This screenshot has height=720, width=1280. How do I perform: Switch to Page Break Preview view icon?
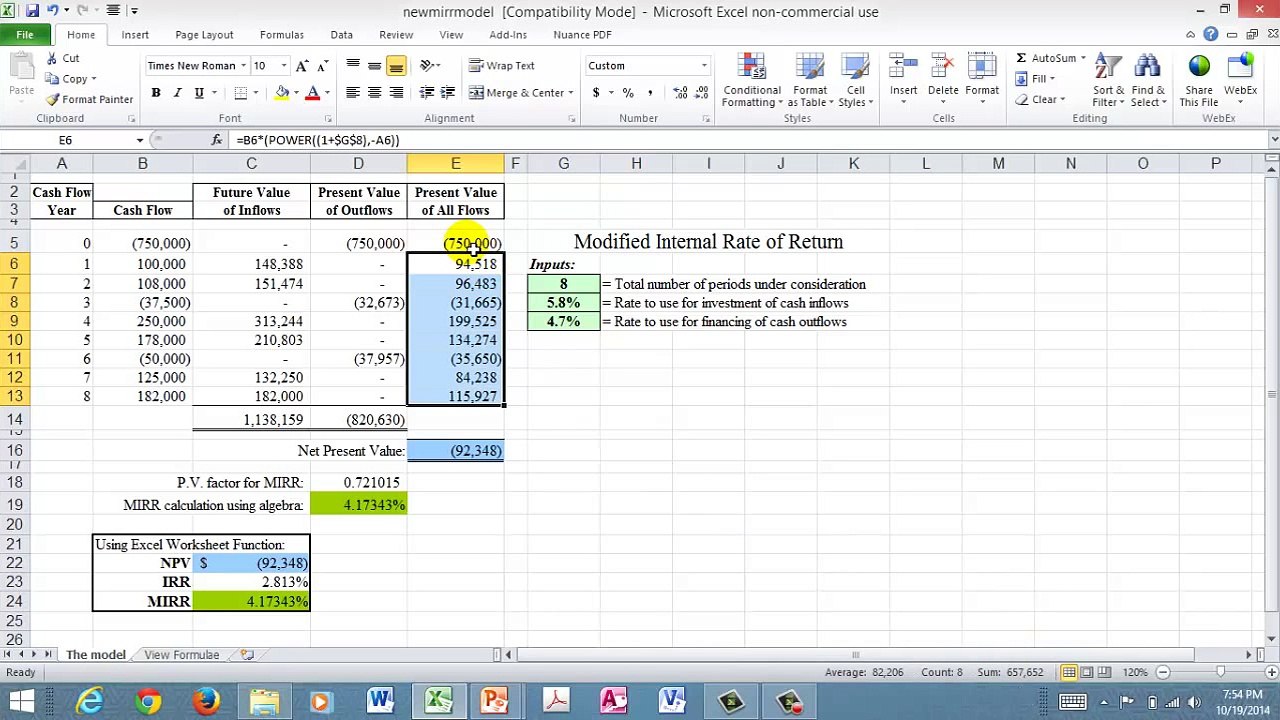coord(1106,673)
